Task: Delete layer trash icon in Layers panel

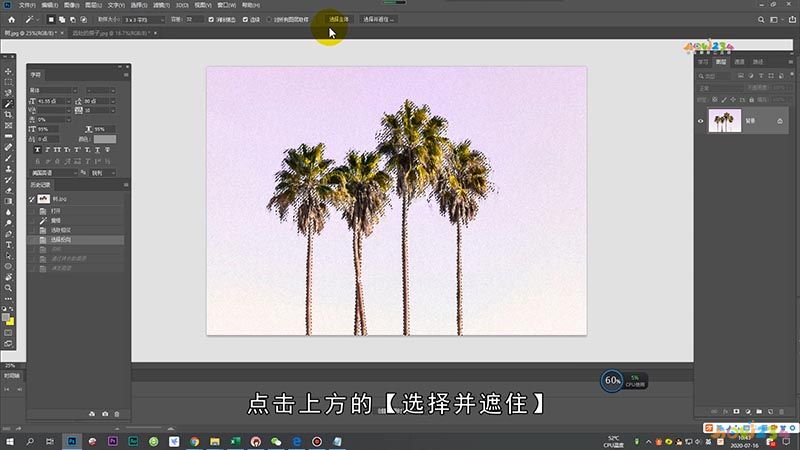Action: 782,411
